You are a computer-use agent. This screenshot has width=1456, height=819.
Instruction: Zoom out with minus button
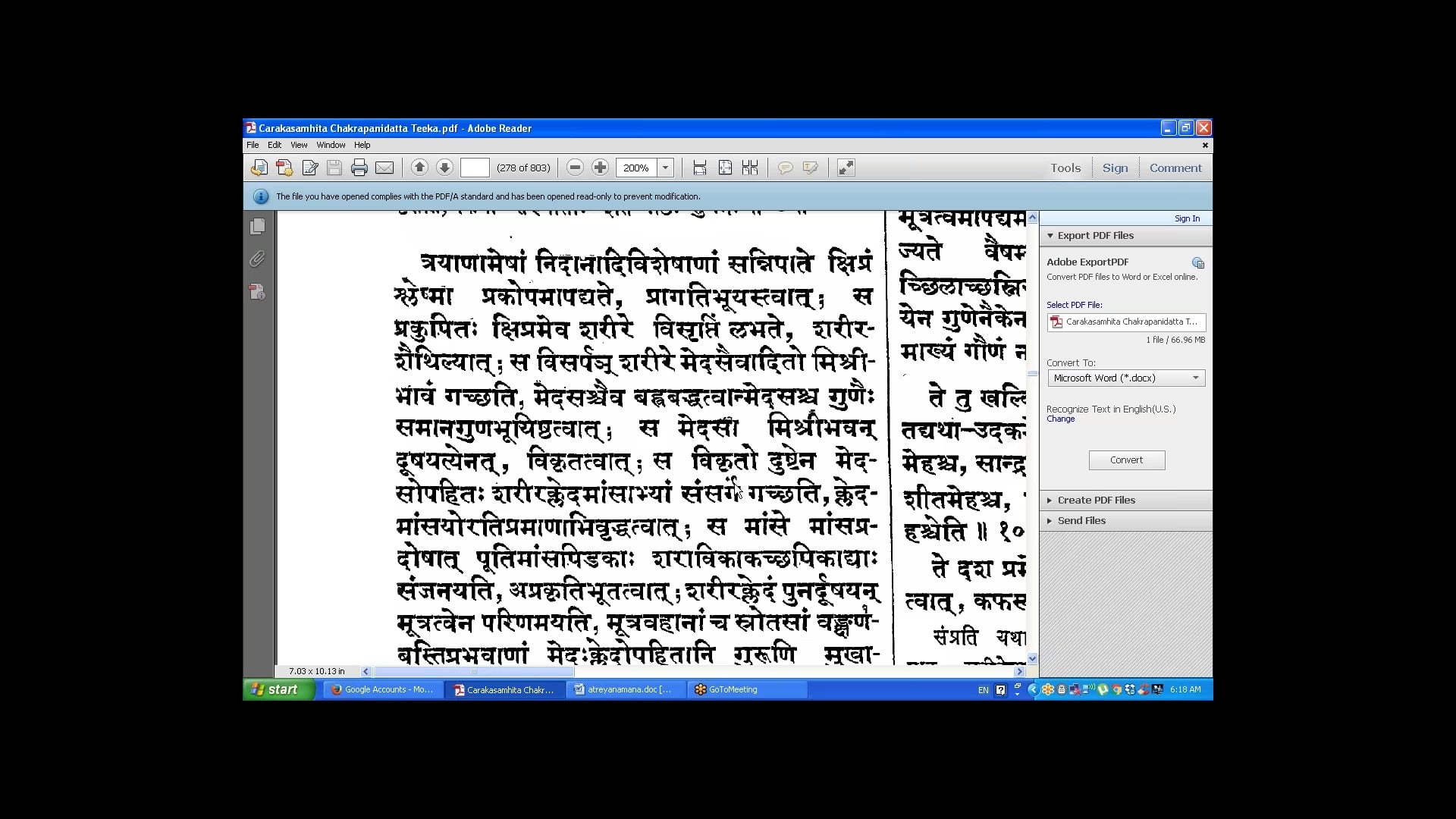click(575, 168)
